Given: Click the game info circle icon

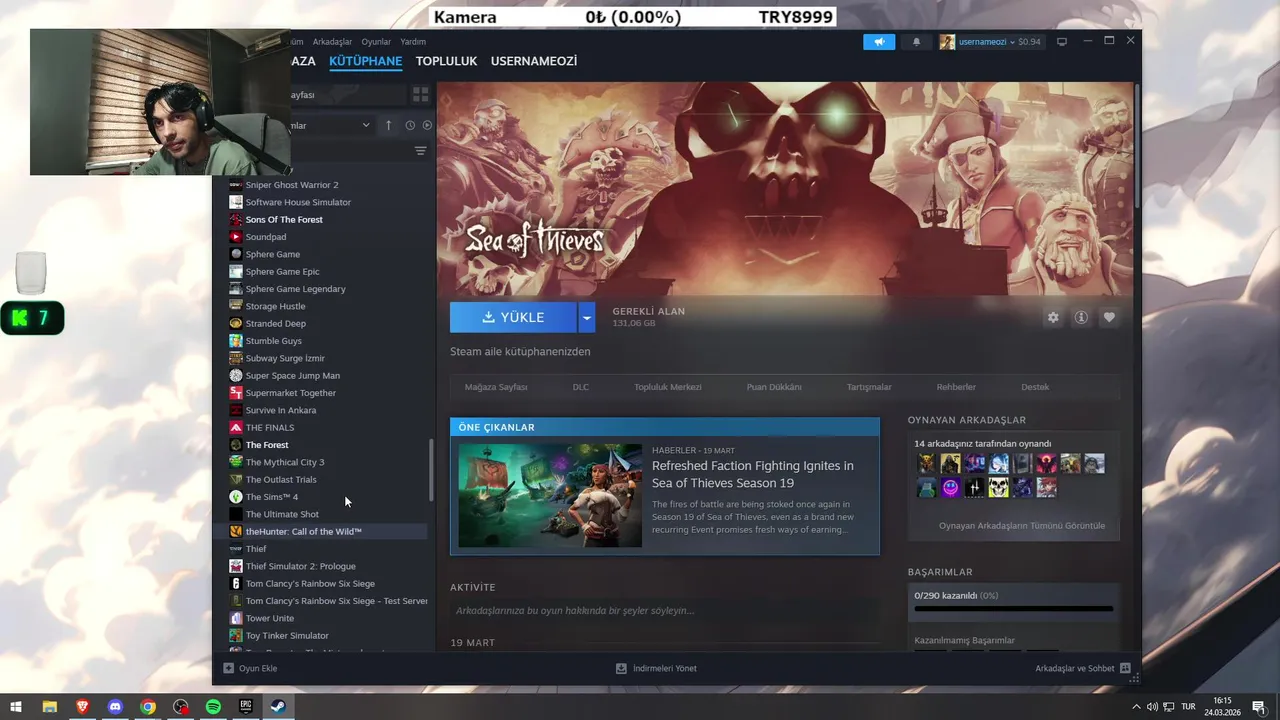Looking at the screenshot, I should pos(1081,317).
